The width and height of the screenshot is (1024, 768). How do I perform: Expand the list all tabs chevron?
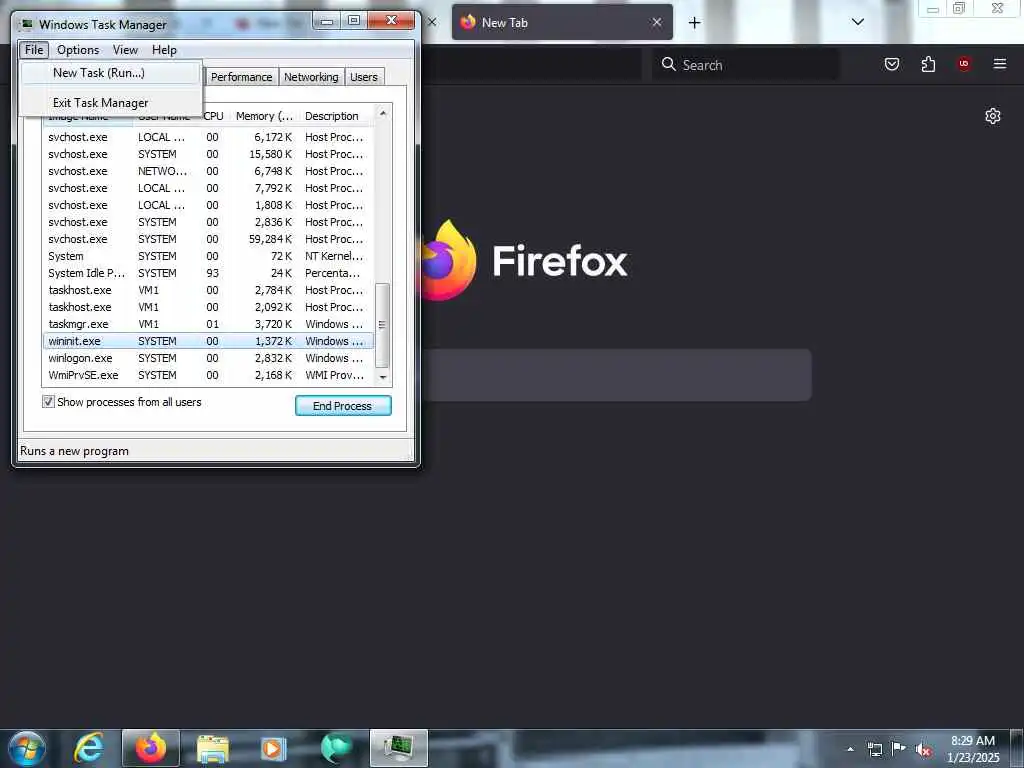click(x=858, y=22)
